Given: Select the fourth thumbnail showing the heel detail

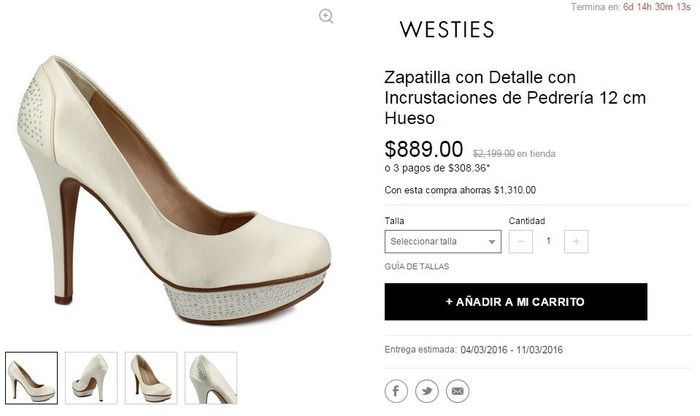Looking at the screenshot, I should click(x=211, y=377).
